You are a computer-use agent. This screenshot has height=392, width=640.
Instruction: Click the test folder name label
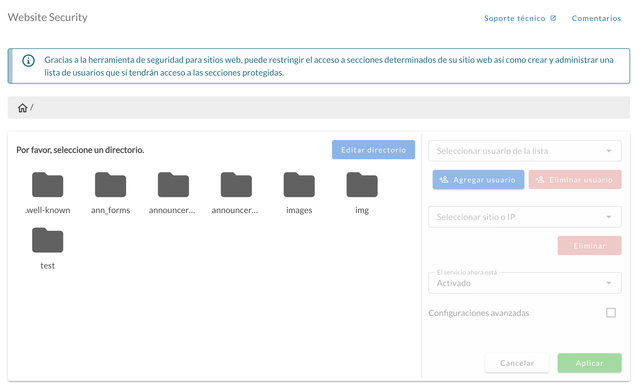[48, 266]
